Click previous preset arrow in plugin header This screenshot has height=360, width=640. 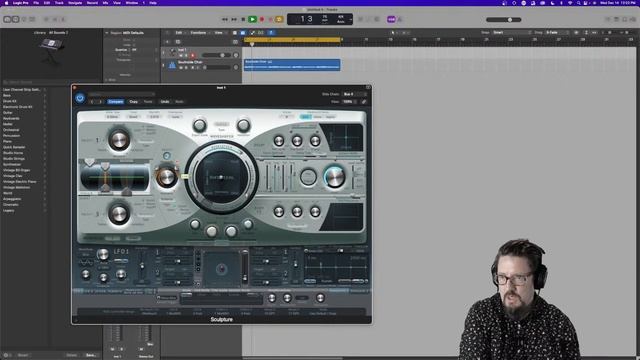tap(92, 102)
